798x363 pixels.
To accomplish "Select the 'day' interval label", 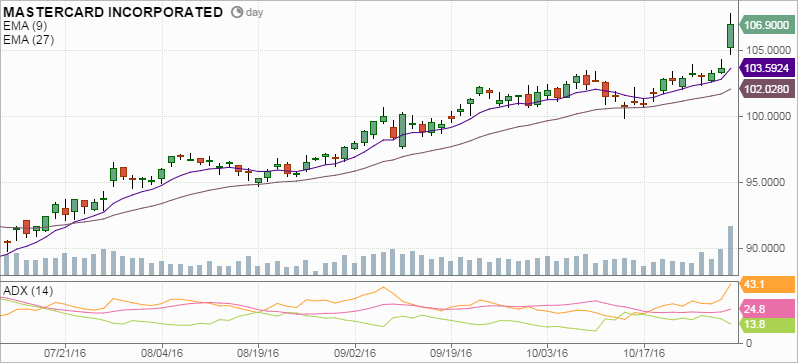I will (x=254, y=13).
